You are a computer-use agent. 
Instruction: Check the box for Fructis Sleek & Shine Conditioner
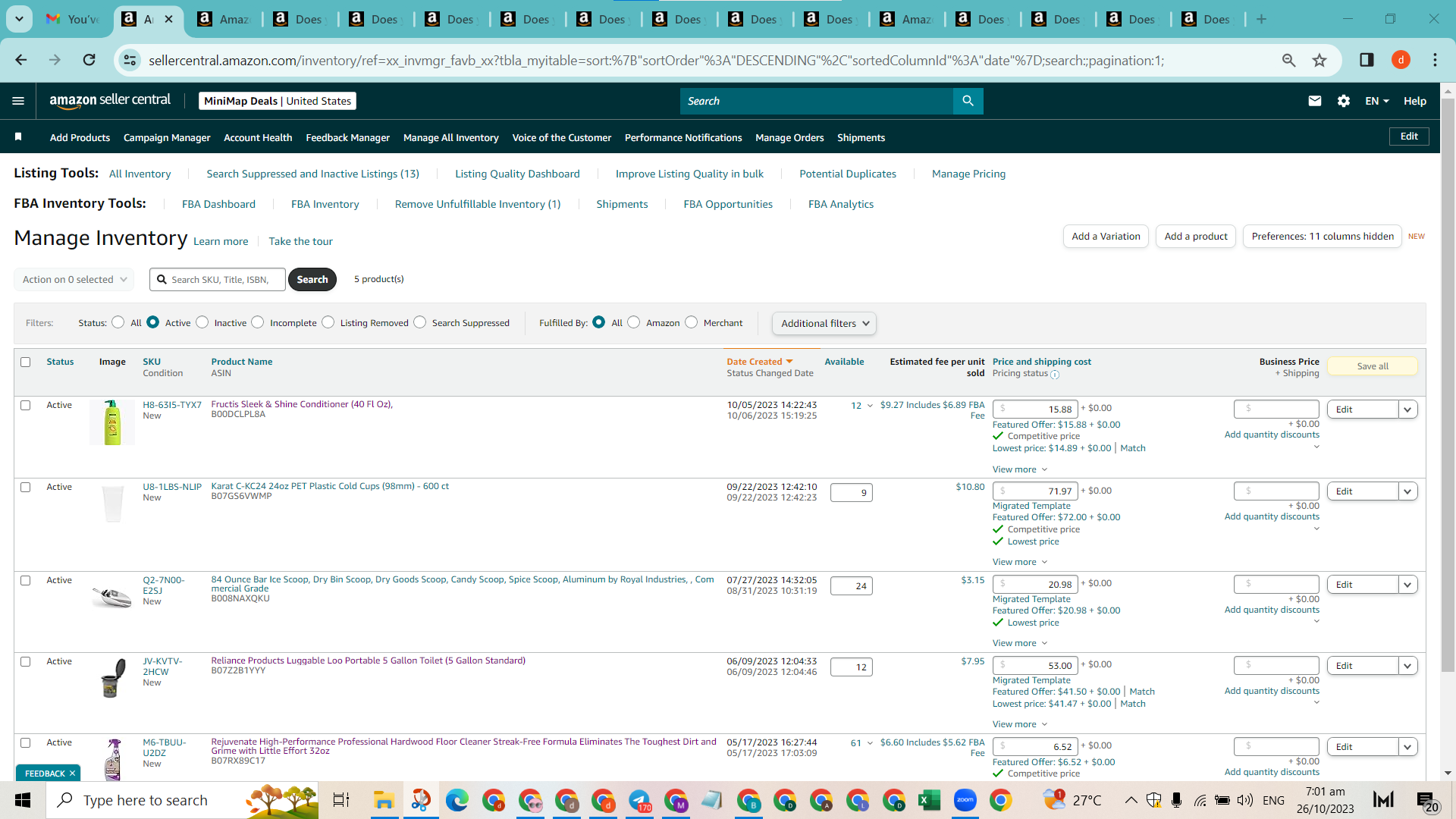point(26,405)
